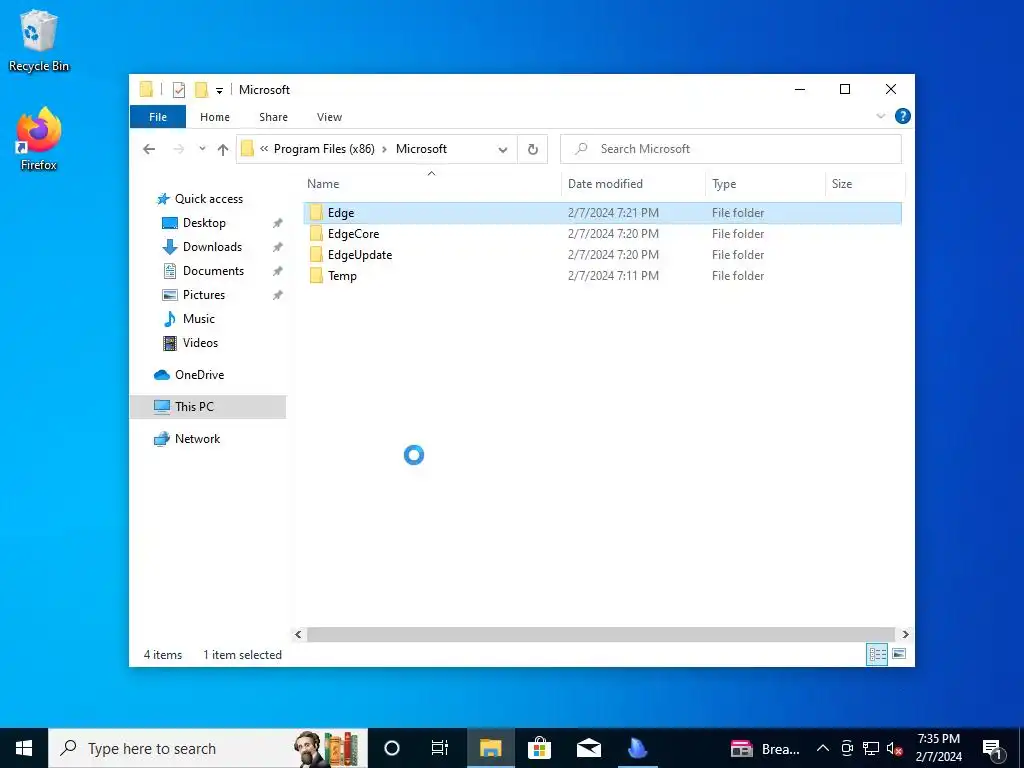This screenshot has height=768, width=1024.
Task: Open Task View on the taskbar
Action: (x=440, y=748)
